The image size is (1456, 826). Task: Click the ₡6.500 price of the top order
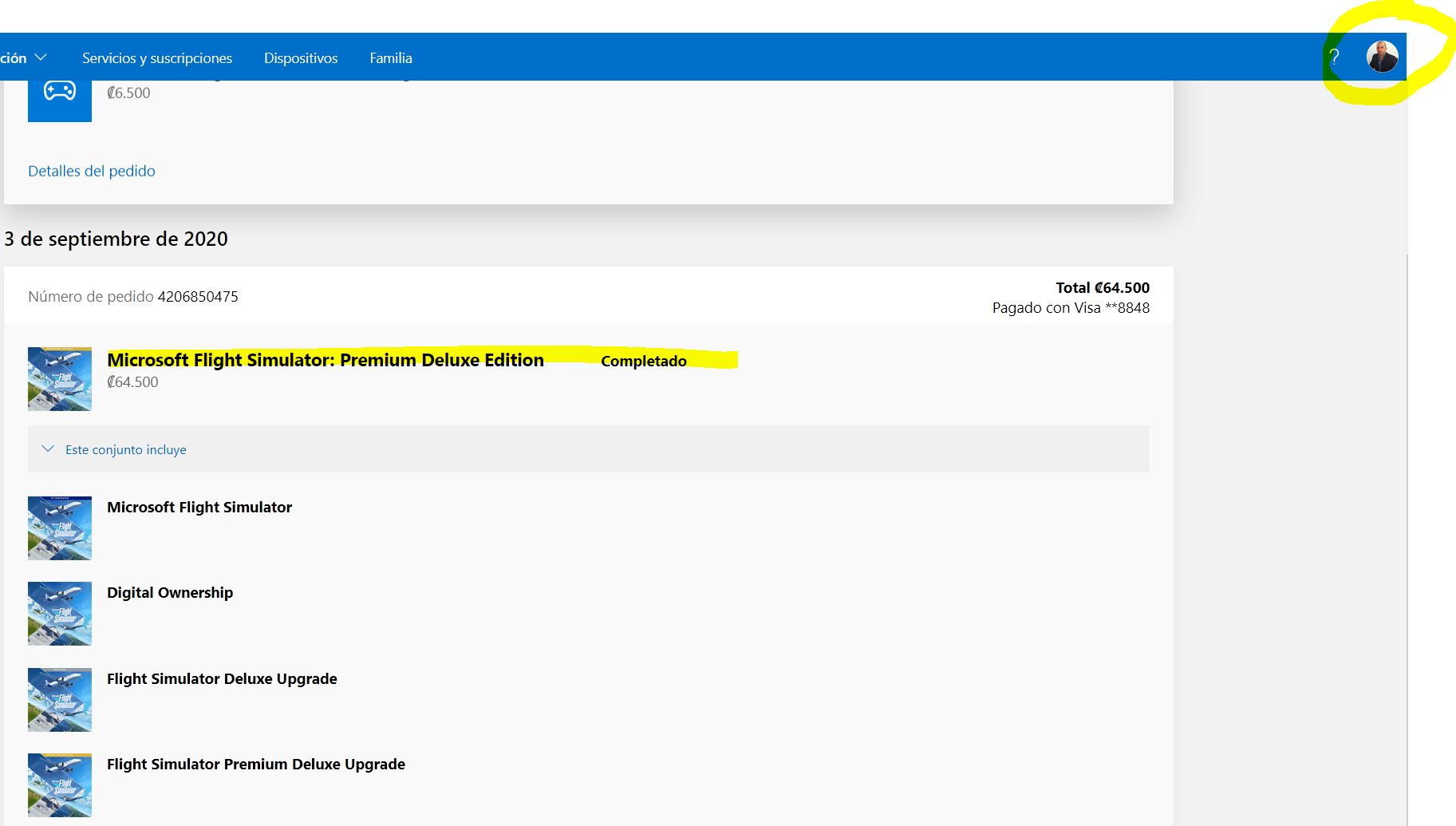click(128, 93)
